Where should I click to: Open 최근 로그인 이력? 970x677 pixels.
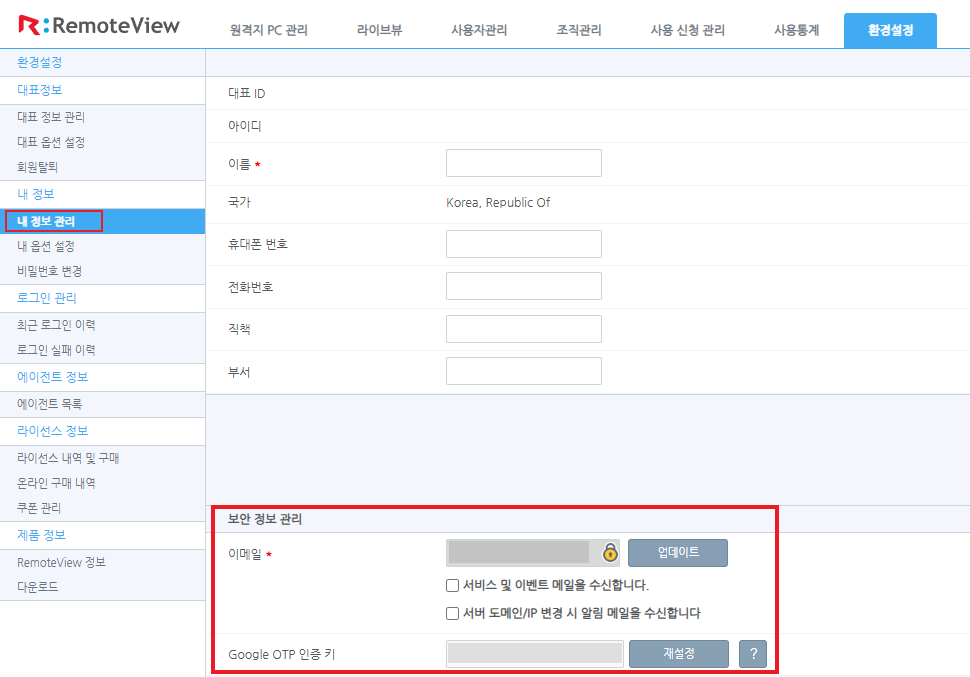click(x=56, y=325)
